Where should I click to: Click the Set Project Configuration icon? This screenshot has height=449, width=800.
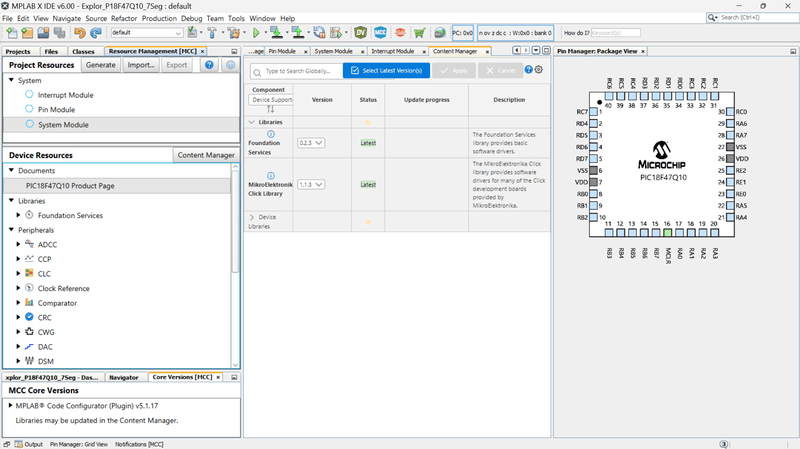tap(192, 33)
